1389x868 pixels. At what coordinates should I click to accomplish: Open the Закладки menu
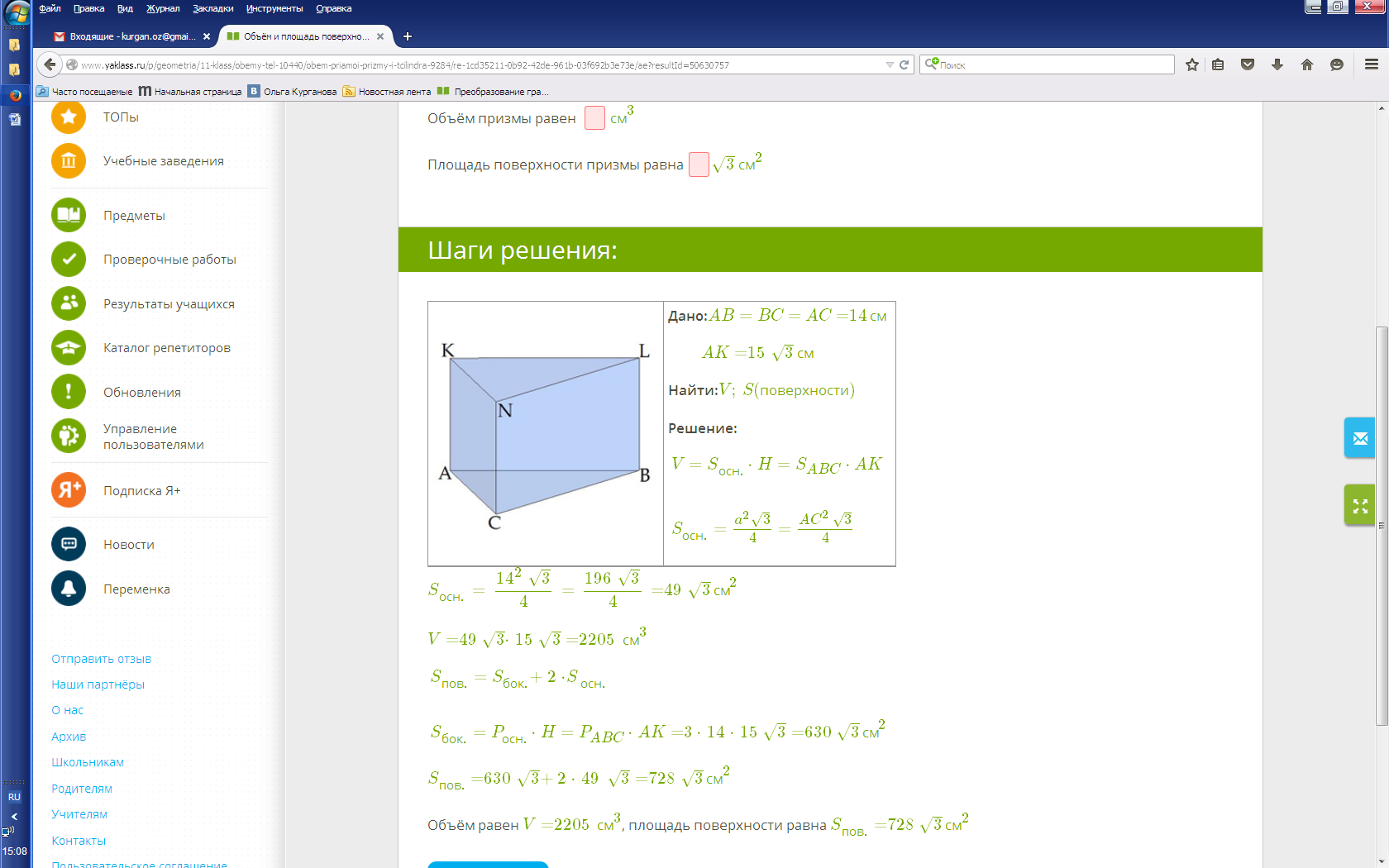click(x=213, y=8)
